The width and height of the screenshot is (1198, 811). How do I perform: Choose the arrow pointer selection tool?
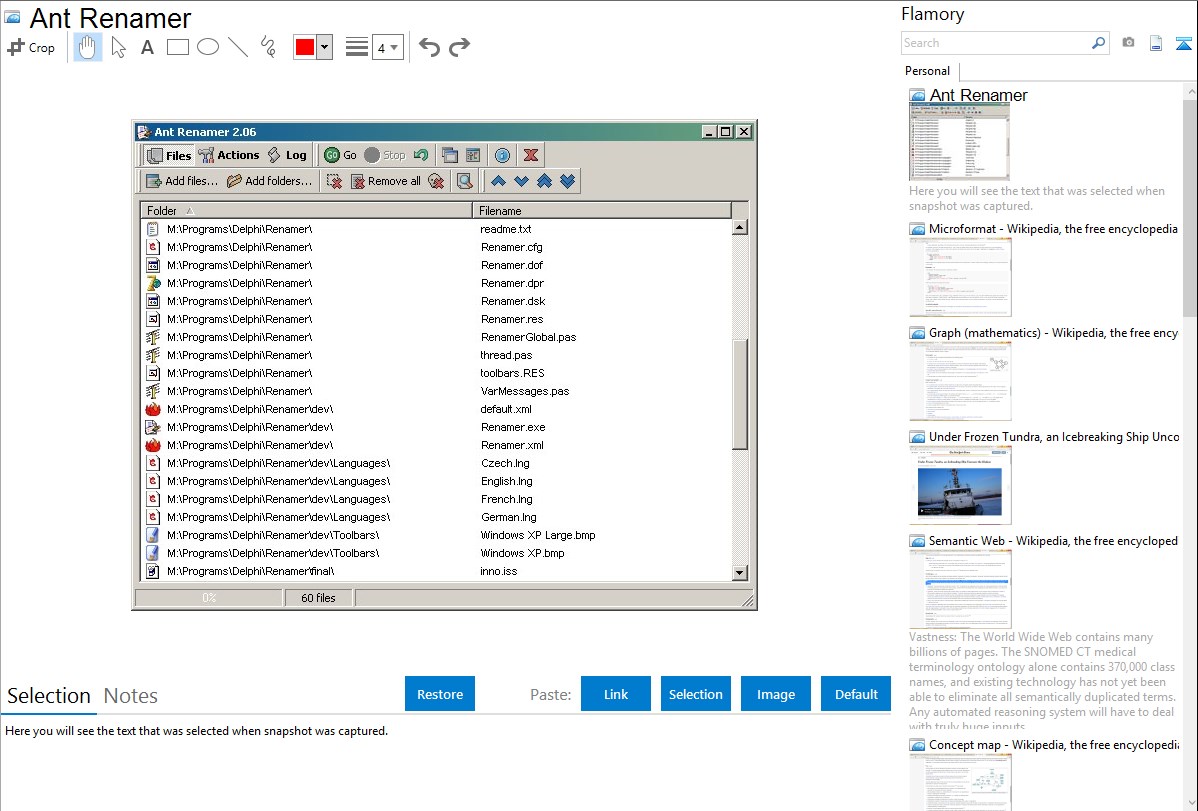[118, 47]
